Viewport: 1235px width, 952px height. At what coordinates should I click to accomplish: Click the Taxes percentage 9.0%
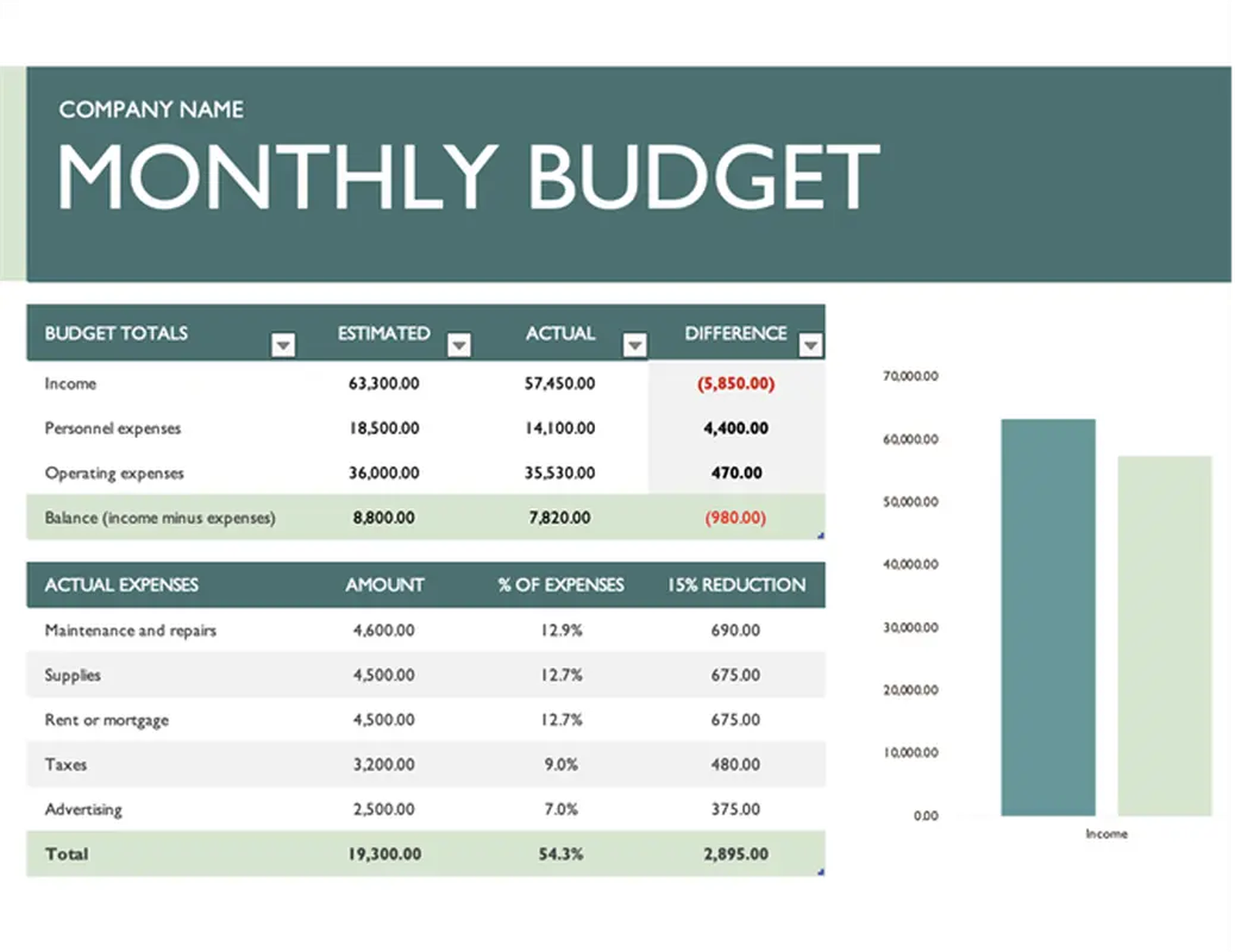[x=561, y=765]
